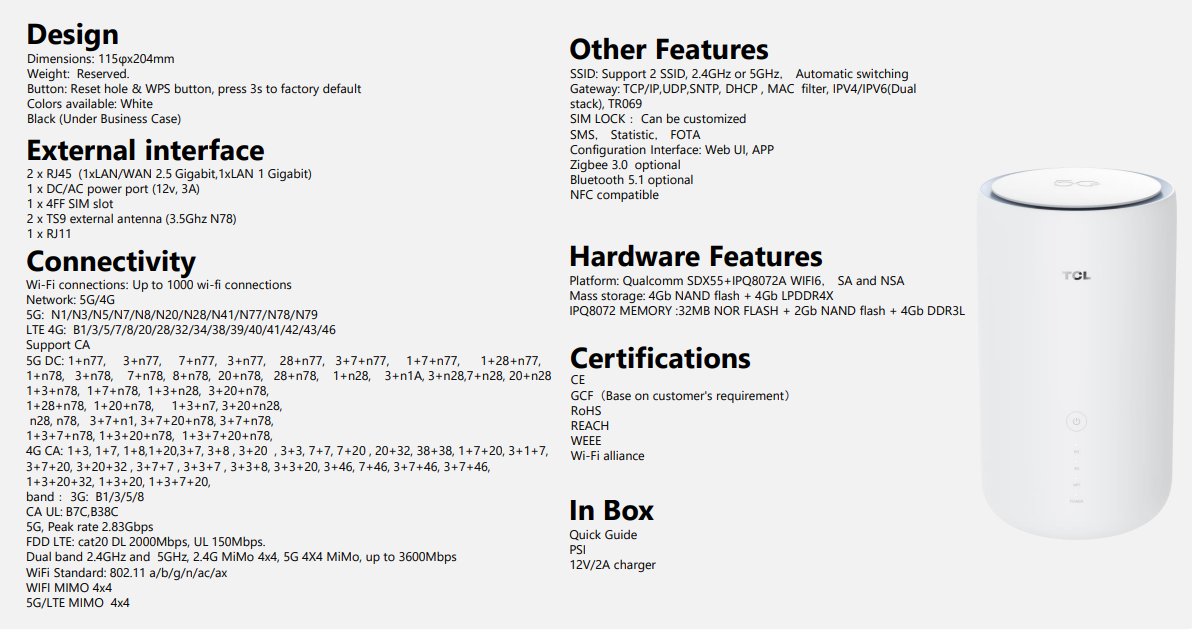The height and width of the screenshot is (635, 1192).
Task: Click the 5G logo on the router top
Action: (x=1076, y=183)
